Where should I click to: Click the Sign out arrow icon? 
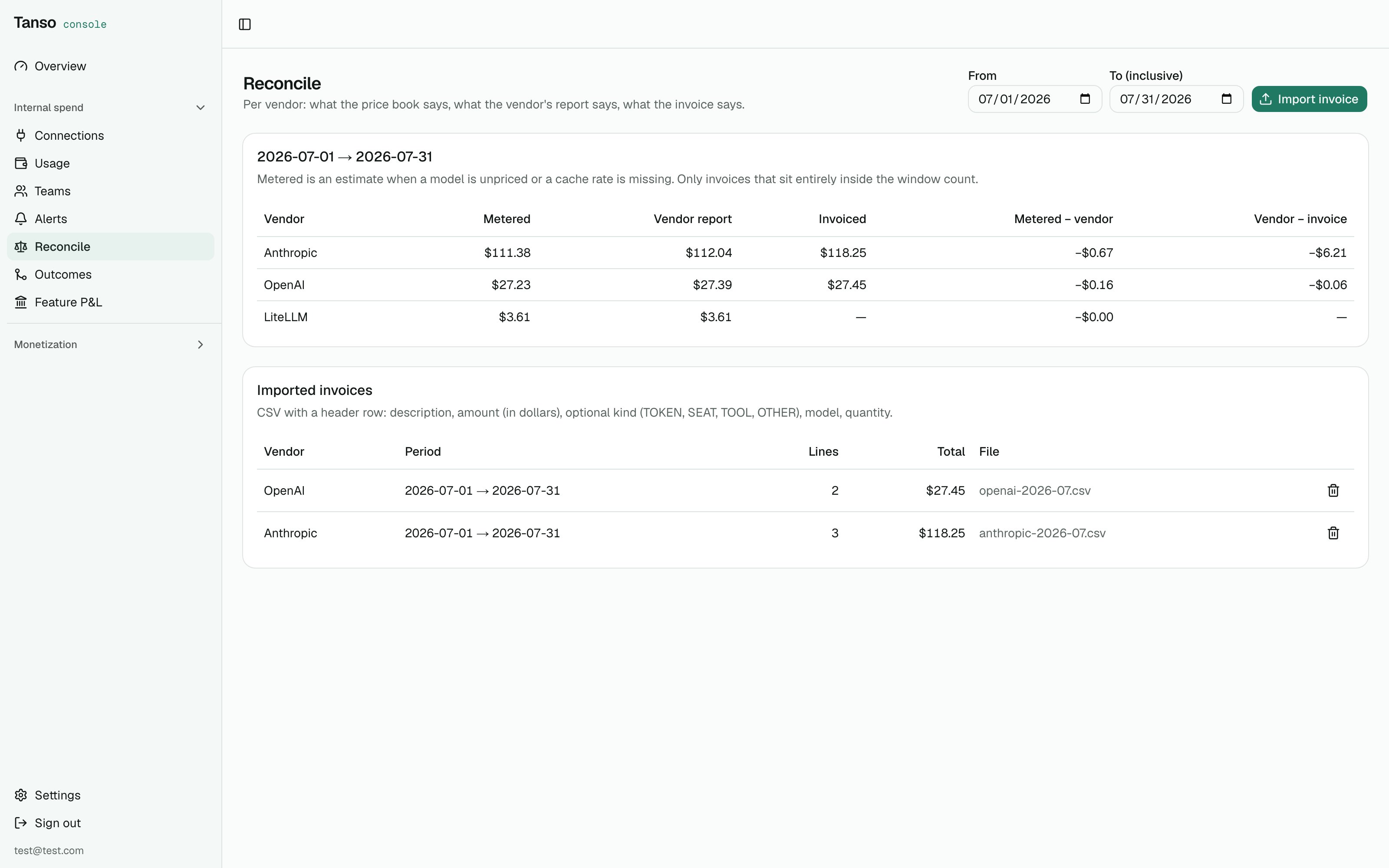pyautogui.click(x=21, y=823)
